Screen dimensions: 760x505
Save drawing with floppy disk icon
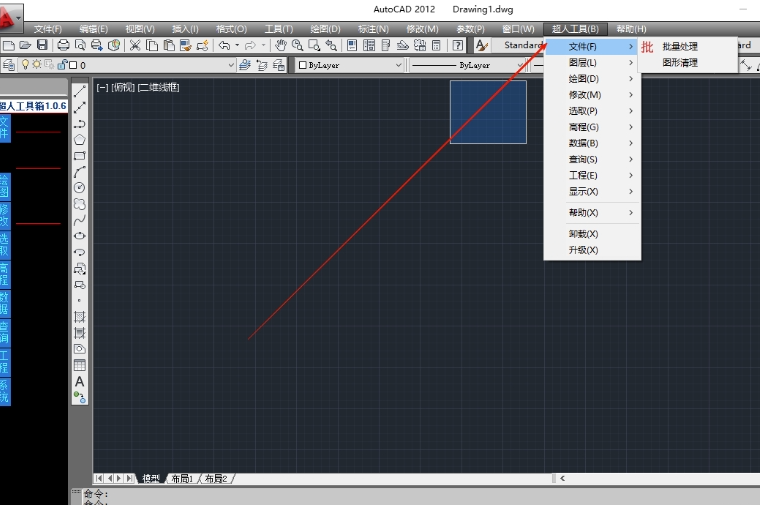coord(42,46)
